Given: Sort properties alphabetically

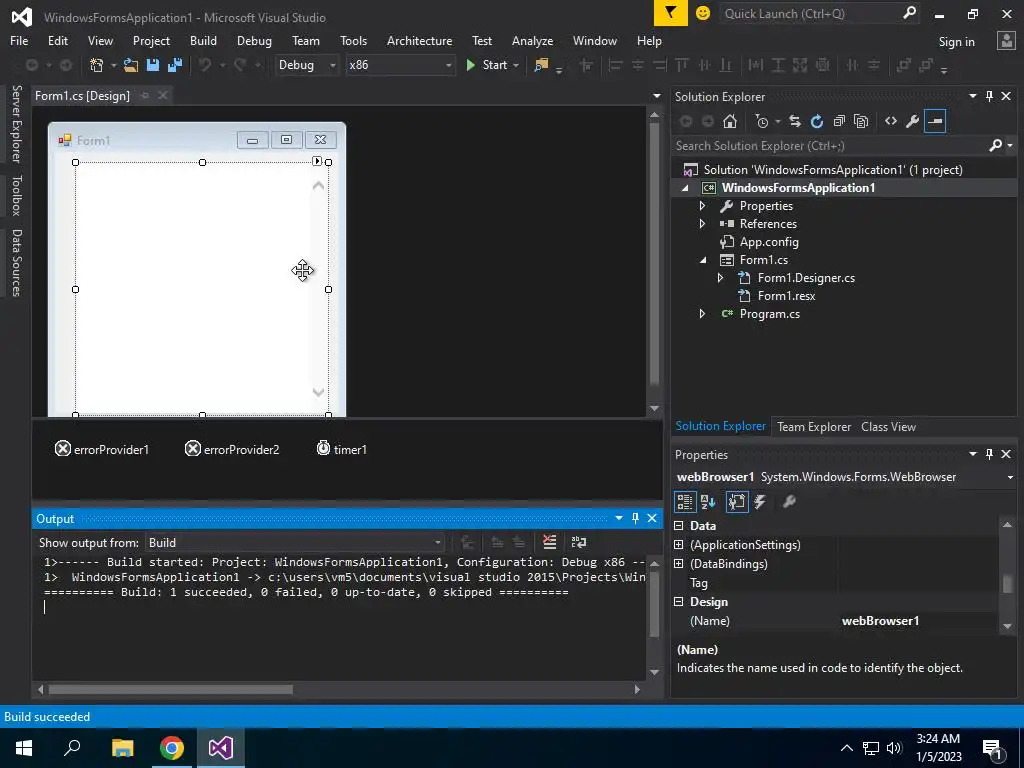Looking at the screenshot, I should coord(708,502).
